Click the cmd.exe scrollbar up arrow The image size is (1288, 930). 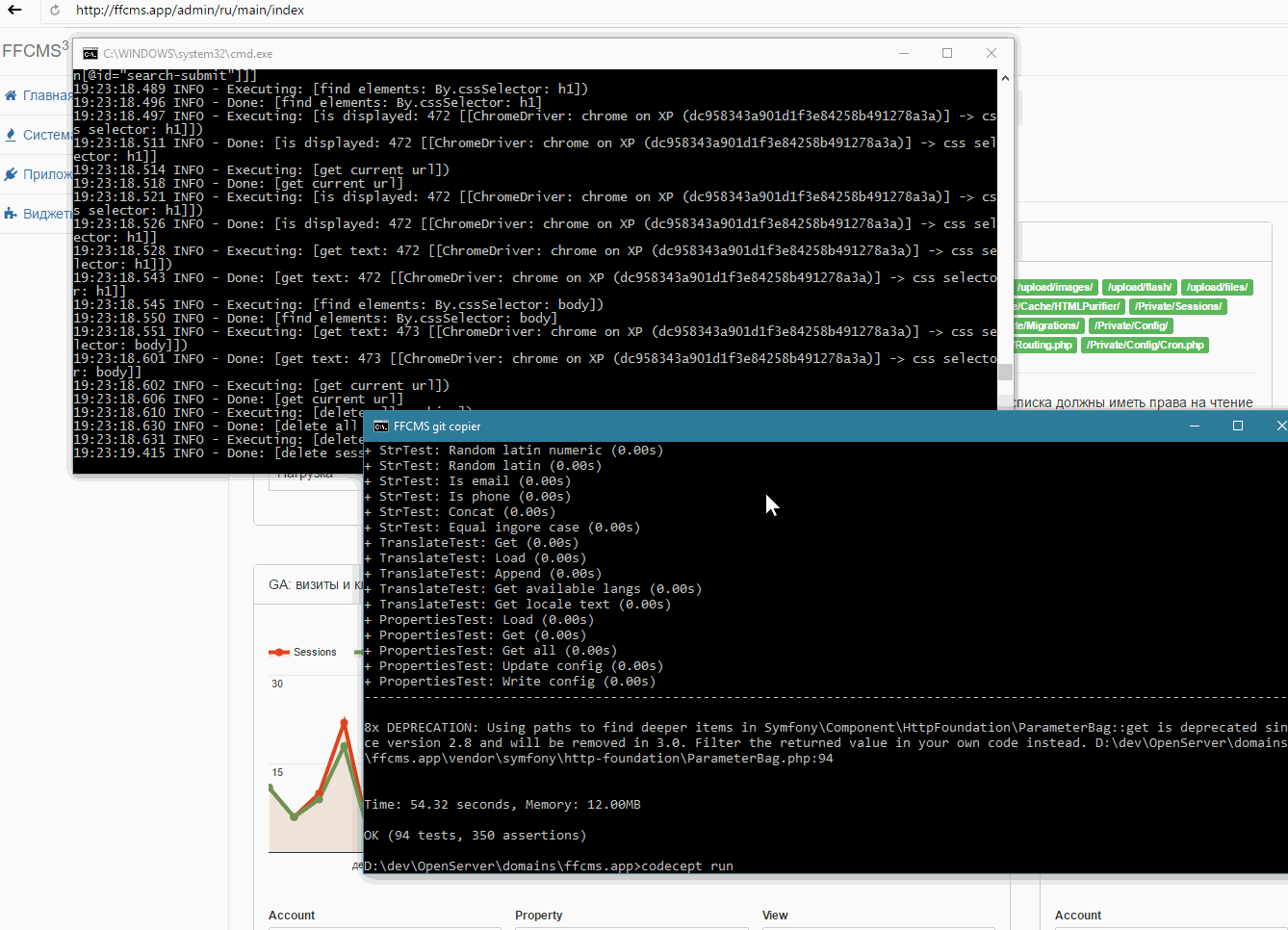(x=1005, y=78)
